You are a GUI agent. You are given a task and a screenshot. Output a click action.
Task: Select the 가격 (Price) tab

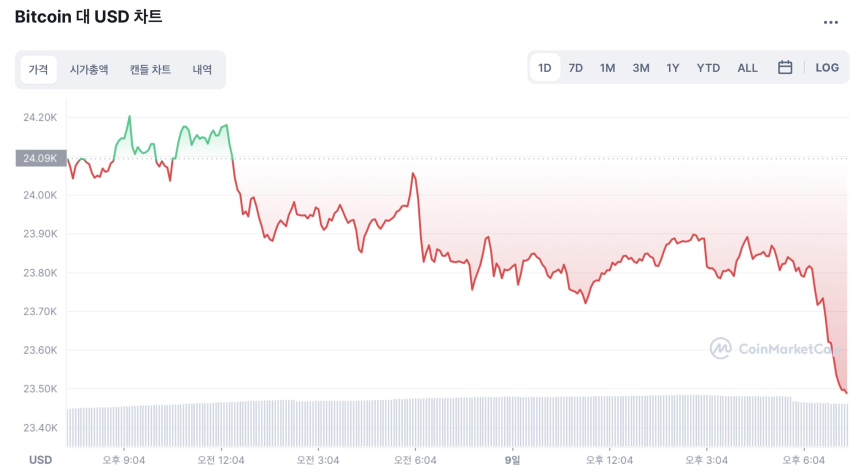(x=38, y=70)
